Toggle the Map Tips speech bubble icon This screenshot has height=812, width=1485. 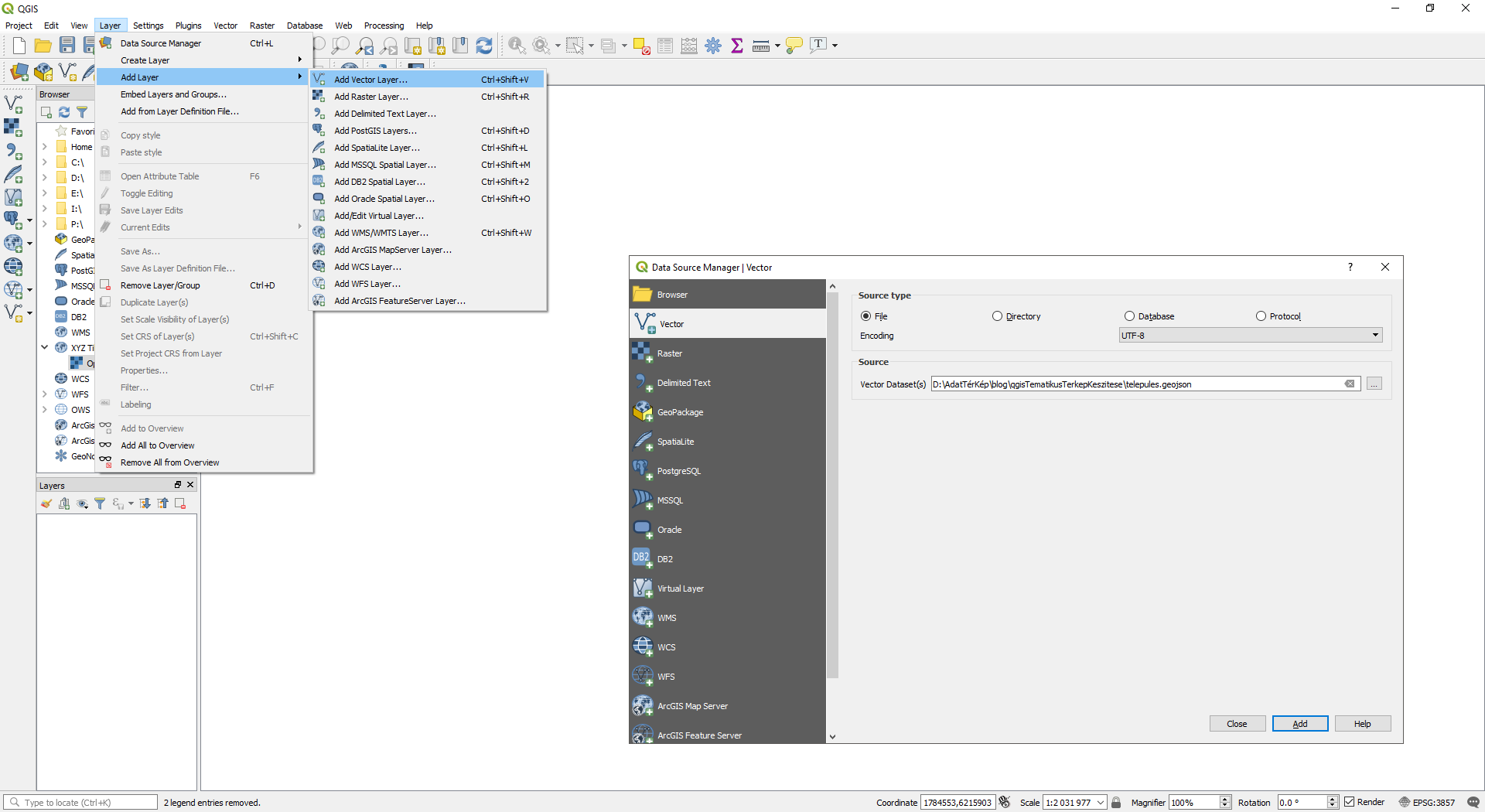pyautogui.click(x=794, y=46)
